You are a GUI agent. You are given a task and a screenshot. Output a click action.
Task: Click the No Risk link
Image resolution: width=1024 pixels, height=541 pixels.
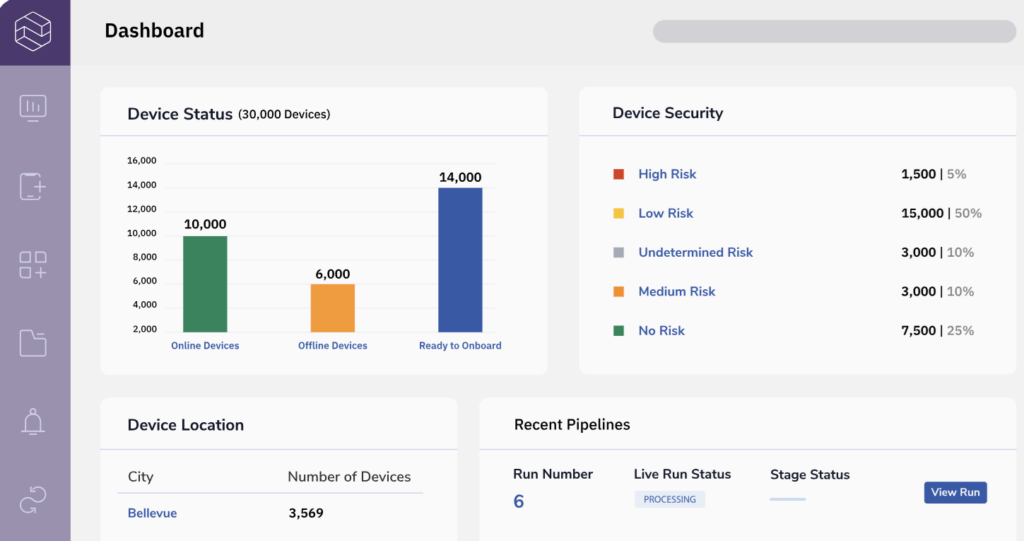tap(661, 330)
